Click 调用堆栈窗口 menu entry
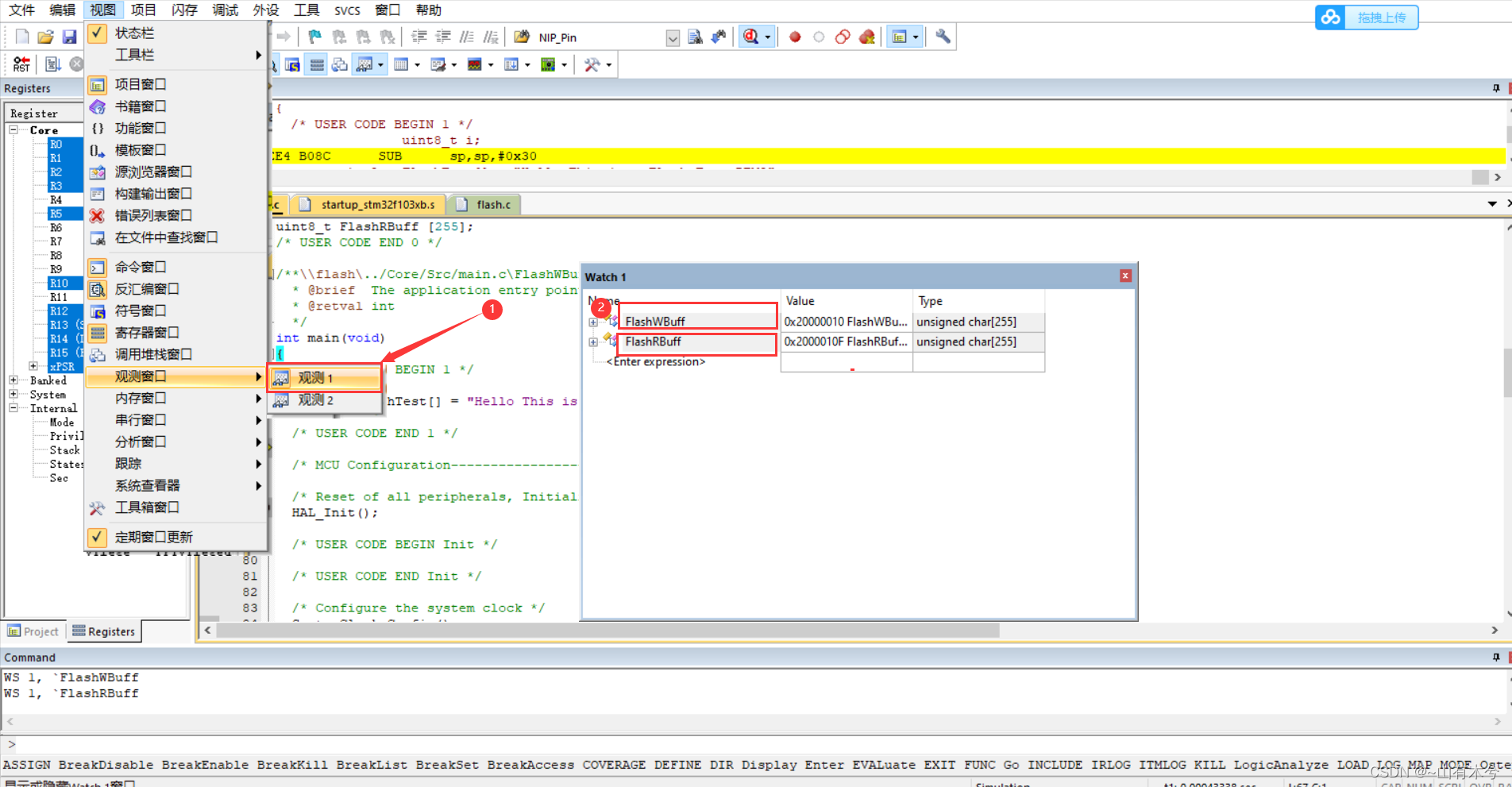 coord(175,354)
